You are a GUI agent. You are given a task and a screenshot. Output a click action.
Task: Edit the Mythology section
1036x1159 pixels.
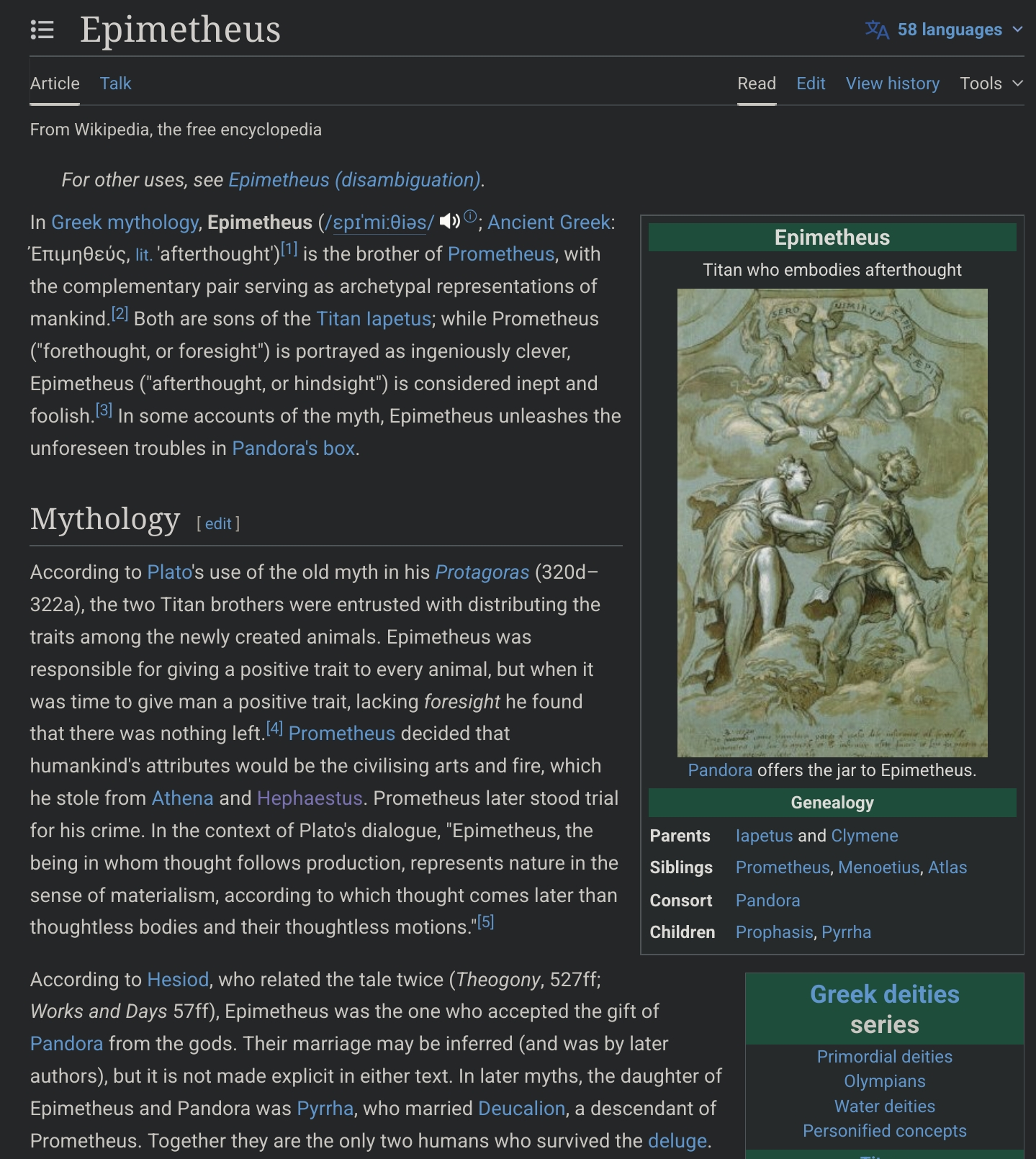click(218, 524)
